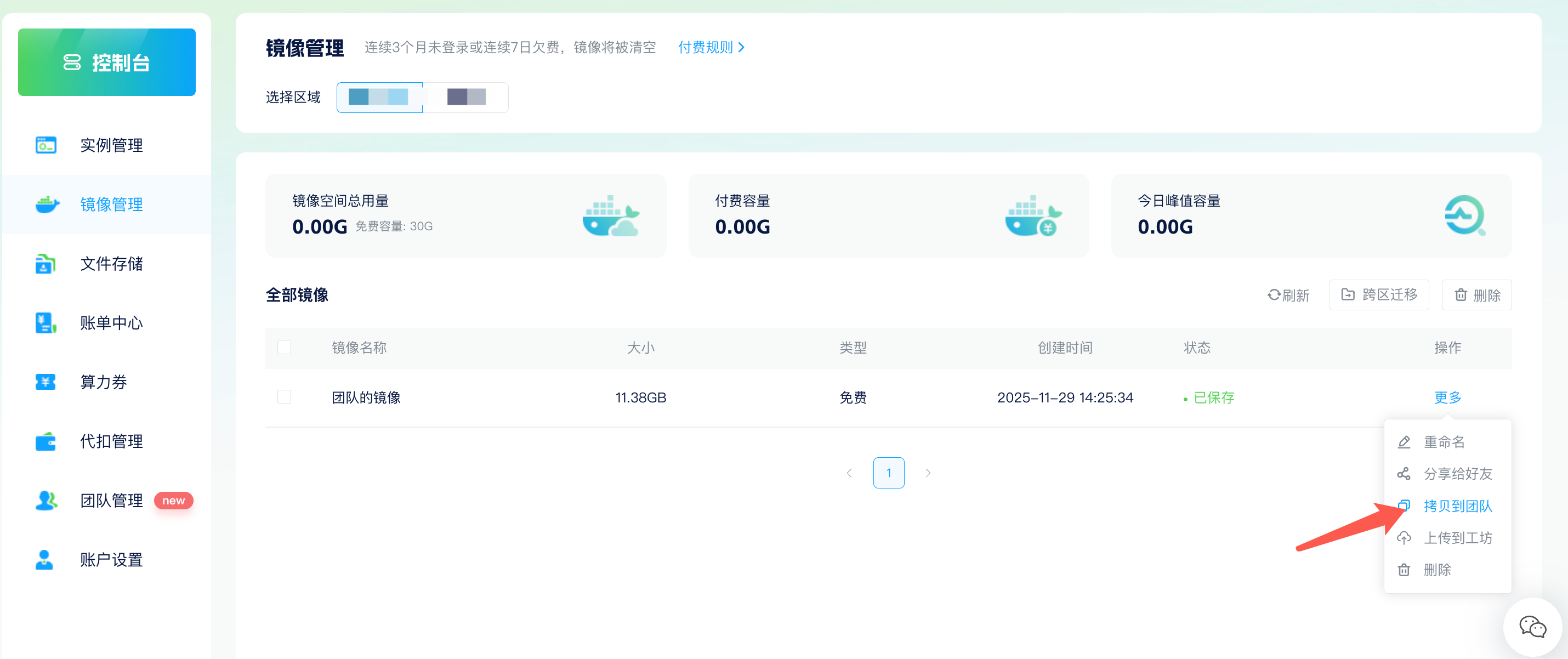Viewport: 1568px width, 659px height.
Task: Open 实例管理 from the sidebar
Action: point(111,145)
